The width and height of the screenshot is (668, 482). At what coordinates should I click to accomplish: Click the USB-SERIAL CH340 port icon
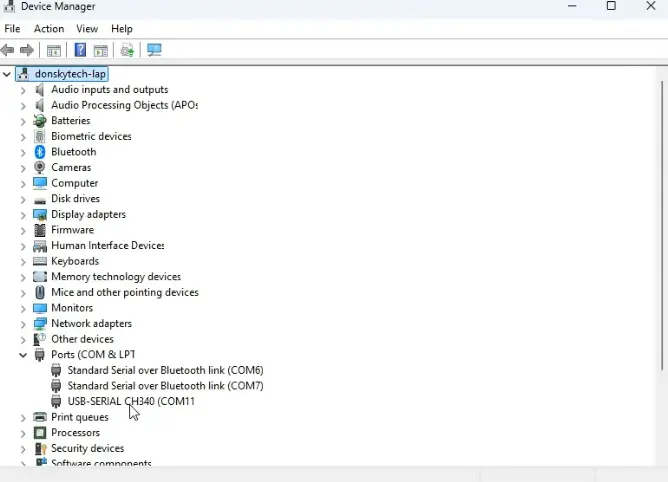point(56,401)
